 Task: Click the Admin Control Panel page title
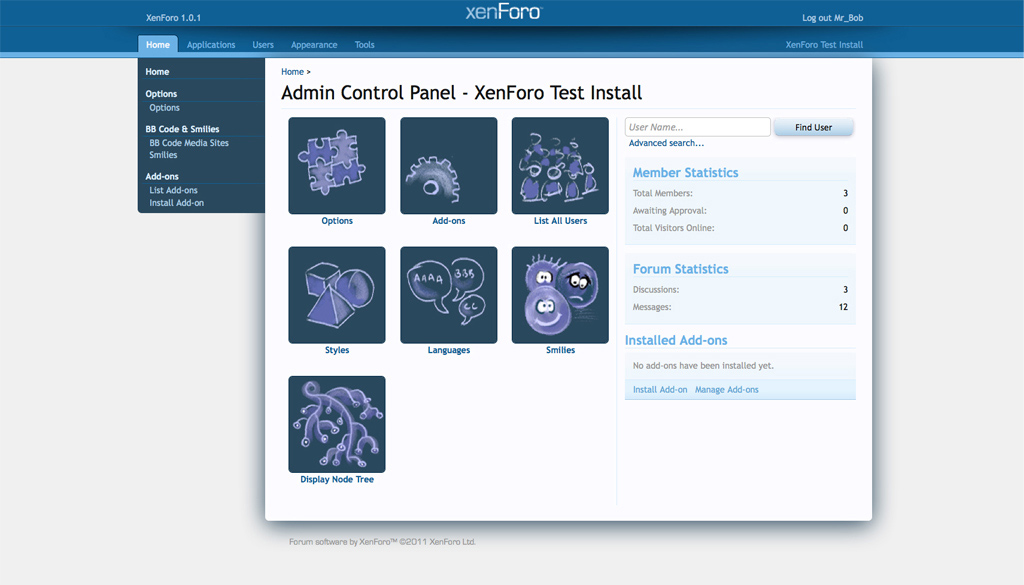coord(462,93)
